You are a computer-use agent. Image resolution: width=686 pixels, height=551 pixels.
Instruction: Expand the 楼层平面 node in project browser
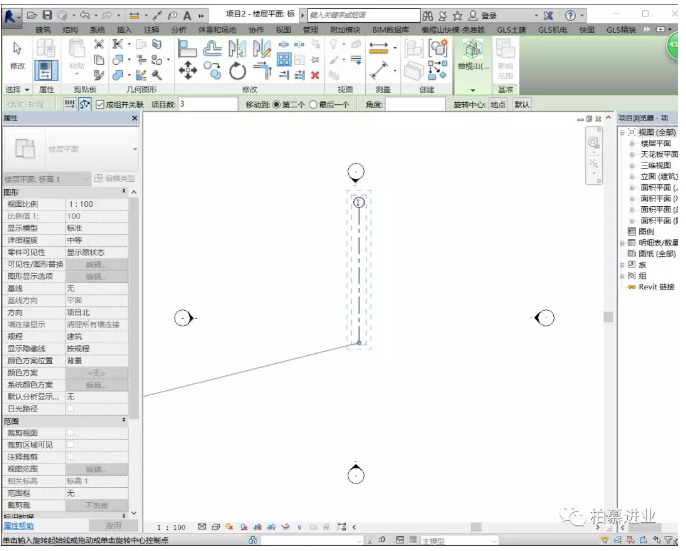pyautogui.click(x=632, y=144)
